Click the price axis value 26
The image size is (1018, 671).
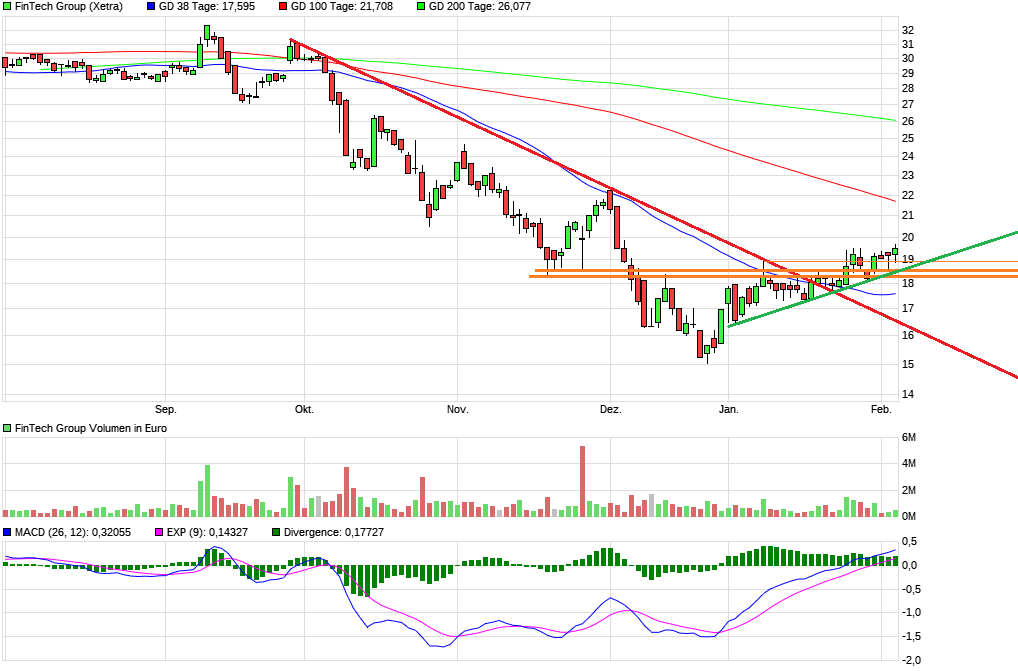[x=908, y=121]
